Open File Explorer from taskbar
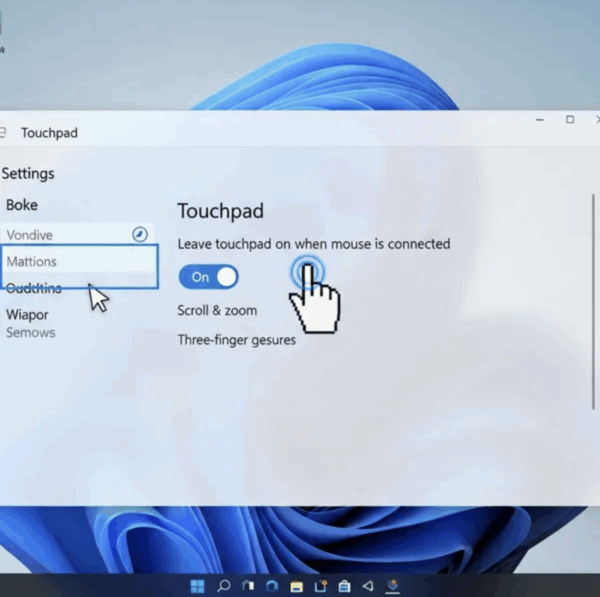The height and width of the screenshot is (597, 600). coord(296,586)
